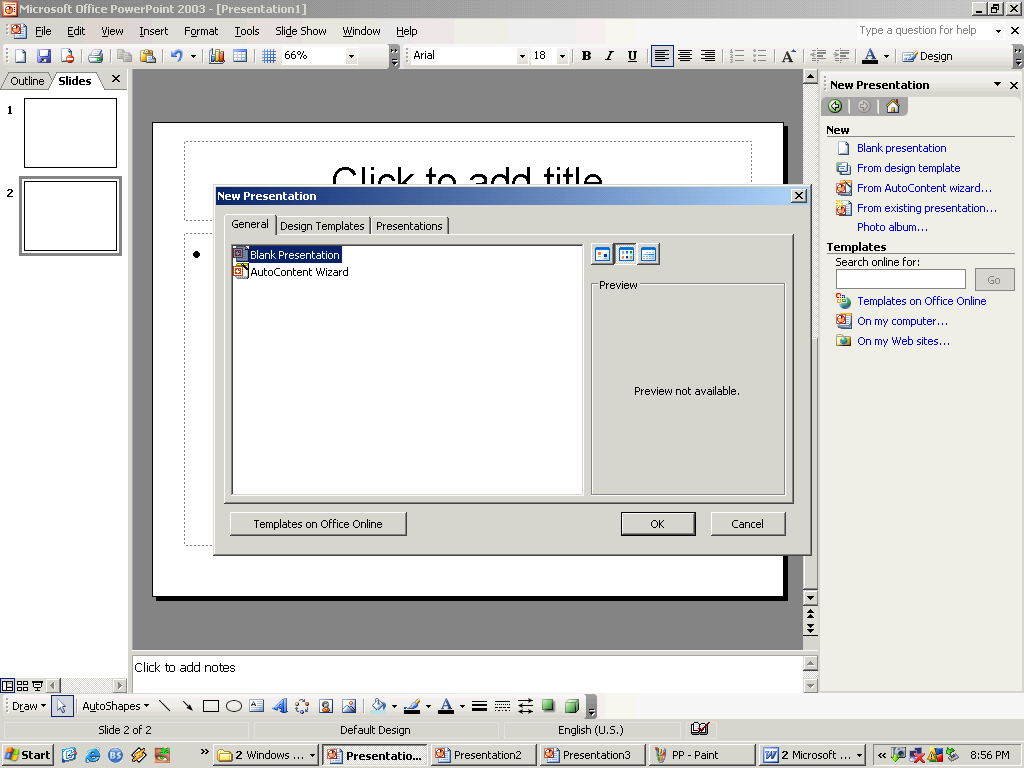Click the Bullets list icon
Viewport: 1024px width, 768px height.
tap(760, 56)
